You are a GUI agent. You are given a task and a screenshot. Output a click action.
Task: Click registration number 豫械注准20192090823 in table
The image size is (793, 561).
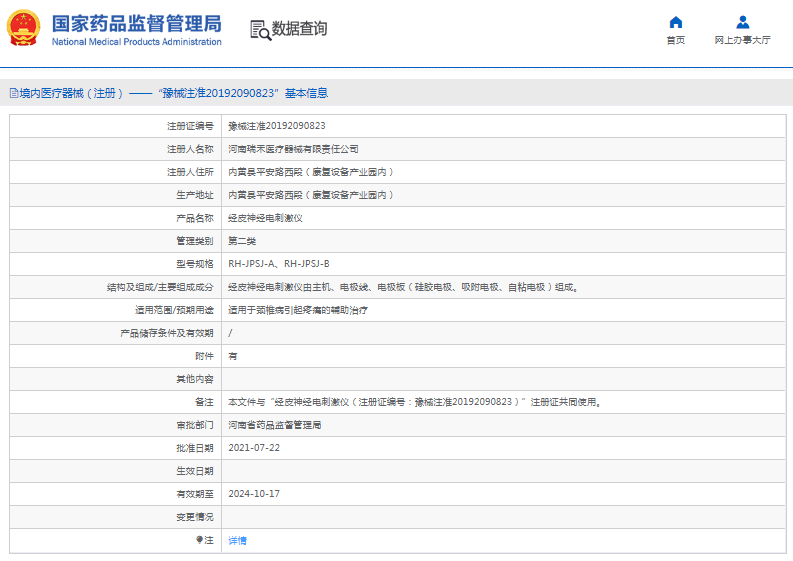[277, 126]
